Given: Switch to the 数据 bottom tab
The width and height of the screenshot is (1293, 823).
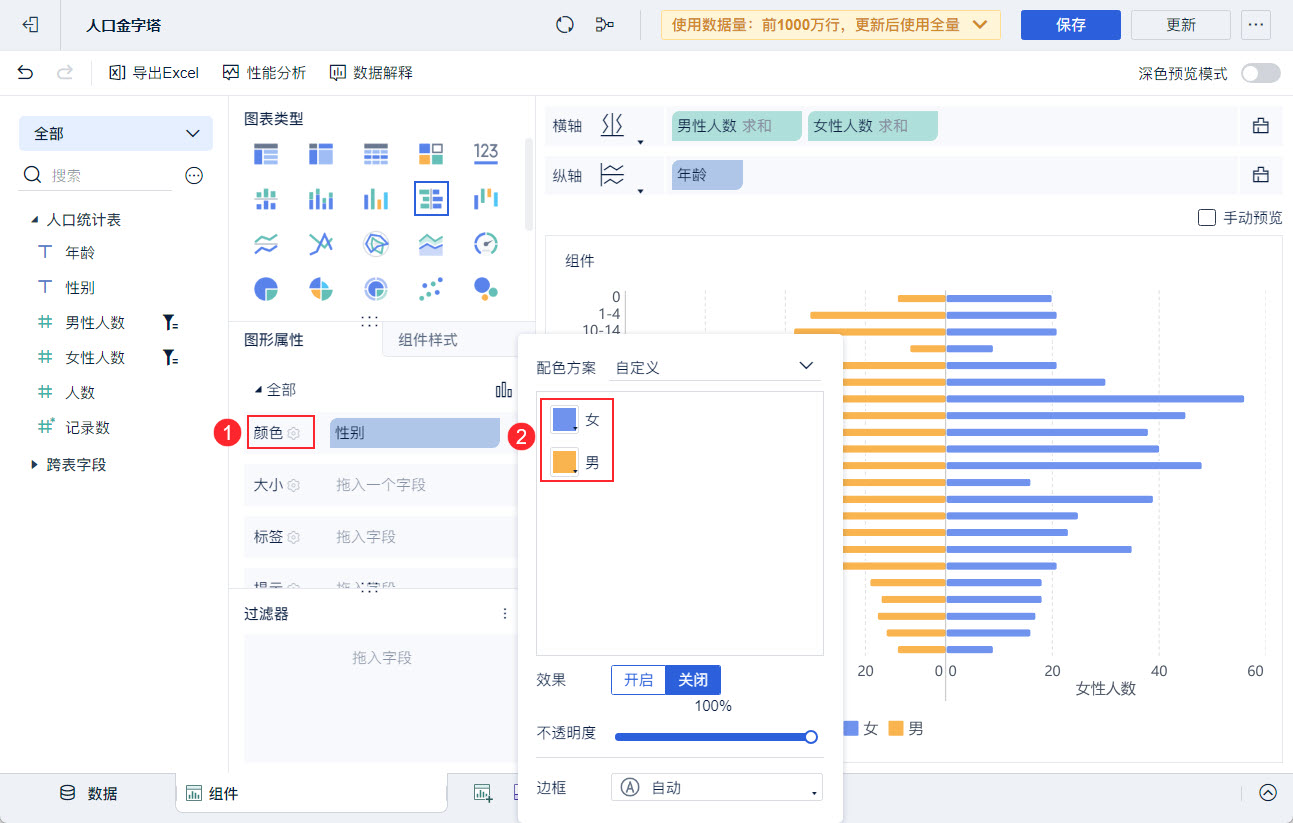Looking at the screenshot, I should (x=89, y=793).
